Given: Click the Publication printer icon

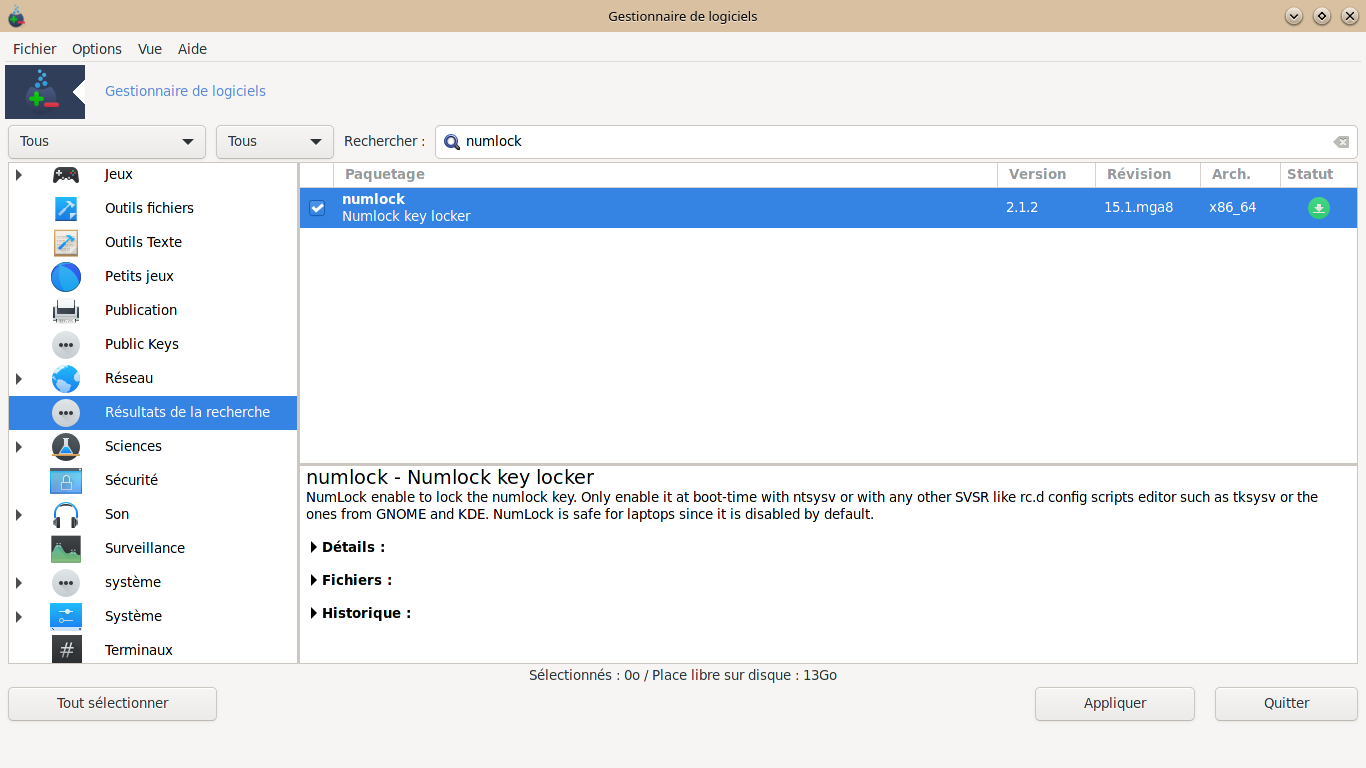Looking at the screenshot, I should click(66, 311).
